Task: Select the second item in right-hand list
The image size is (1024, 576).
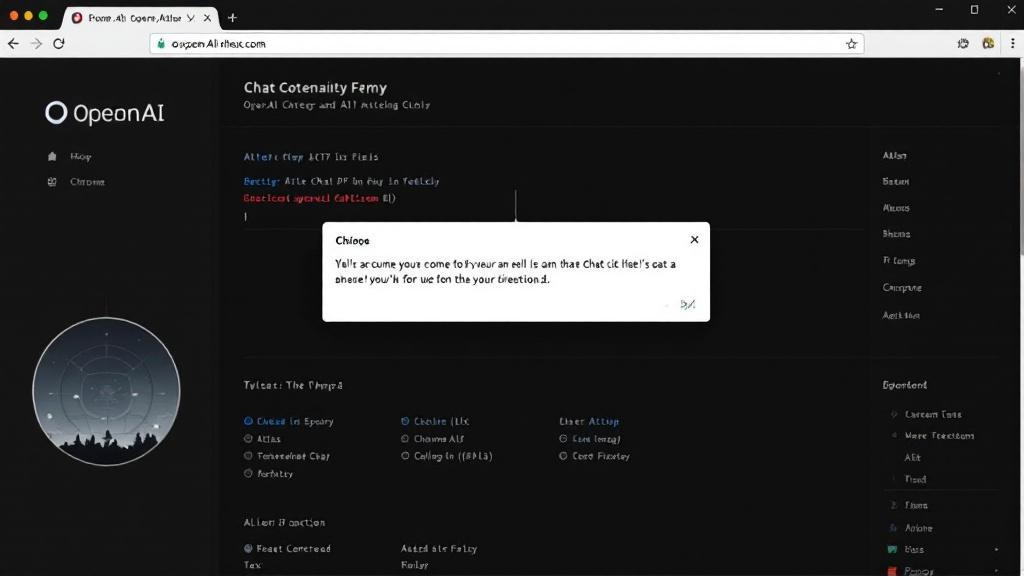Action: (896, 182)
